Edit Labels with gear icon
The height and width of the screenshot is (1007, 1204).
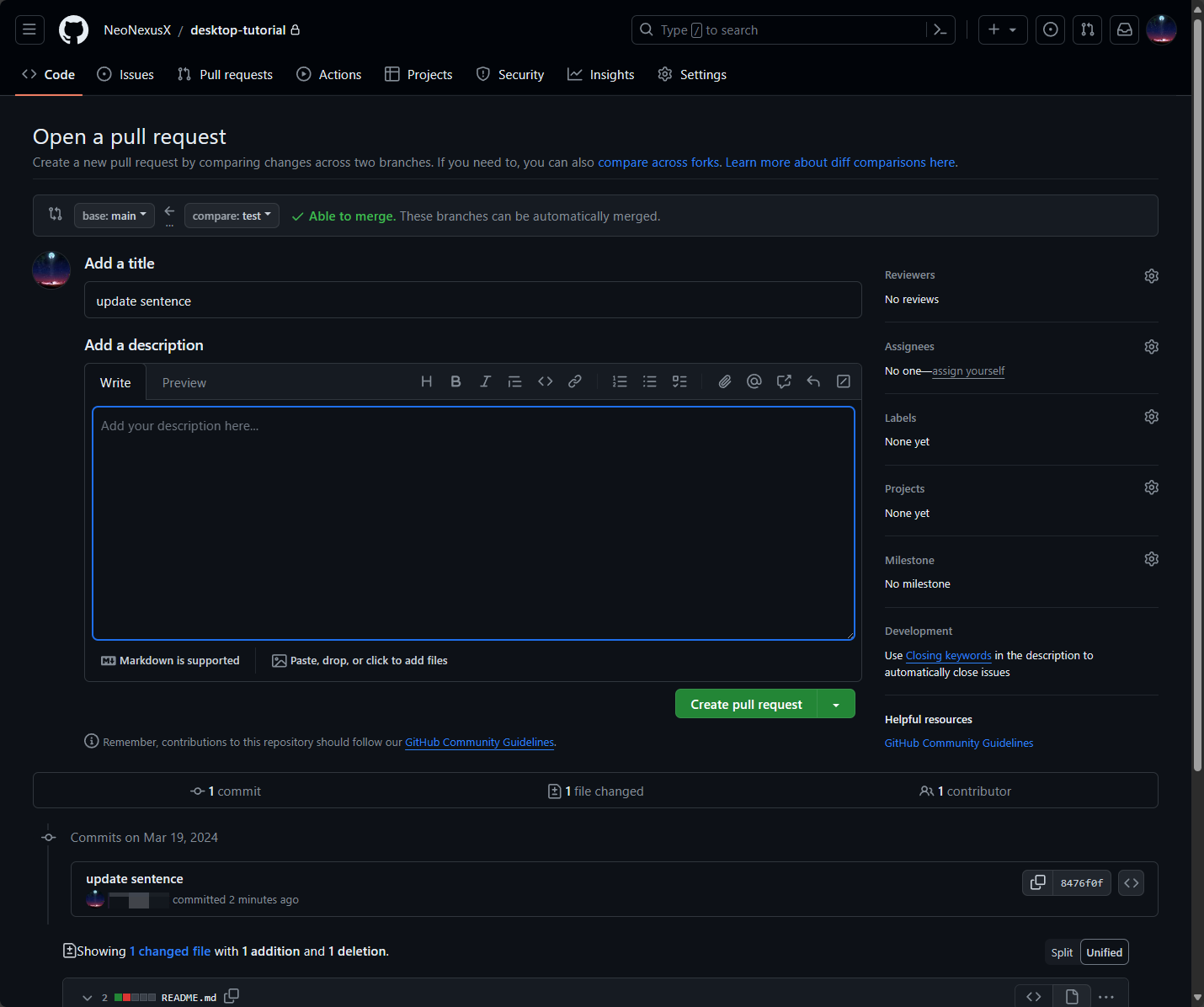pos(1151,417)
